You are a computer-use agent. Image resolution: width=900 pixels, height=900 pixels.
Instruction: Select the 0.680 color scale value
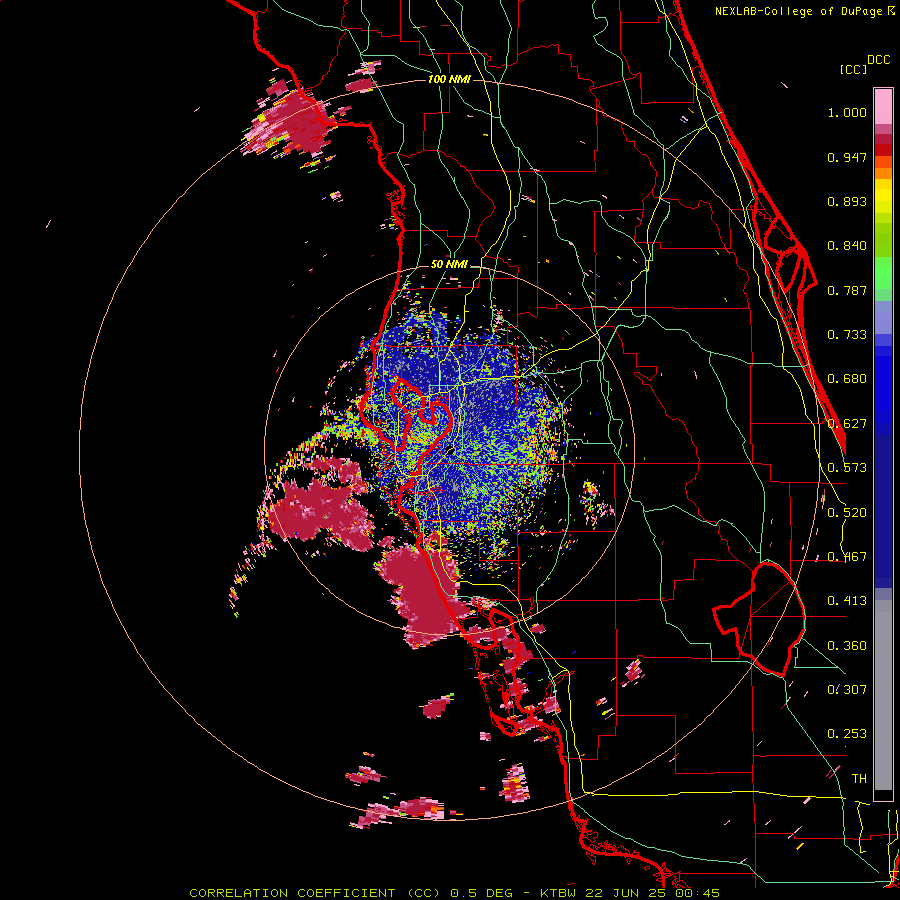(x=847, y=379)
